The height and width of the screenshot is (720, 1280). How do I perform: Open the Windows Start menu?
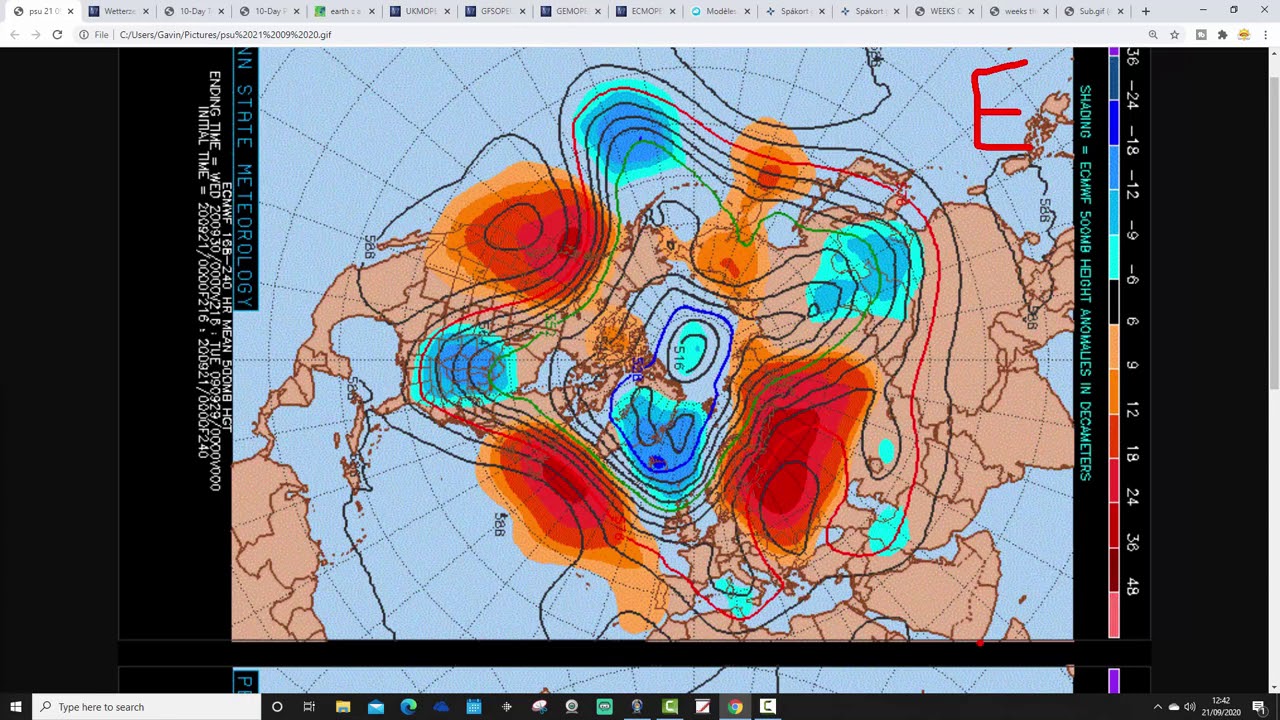16,707
